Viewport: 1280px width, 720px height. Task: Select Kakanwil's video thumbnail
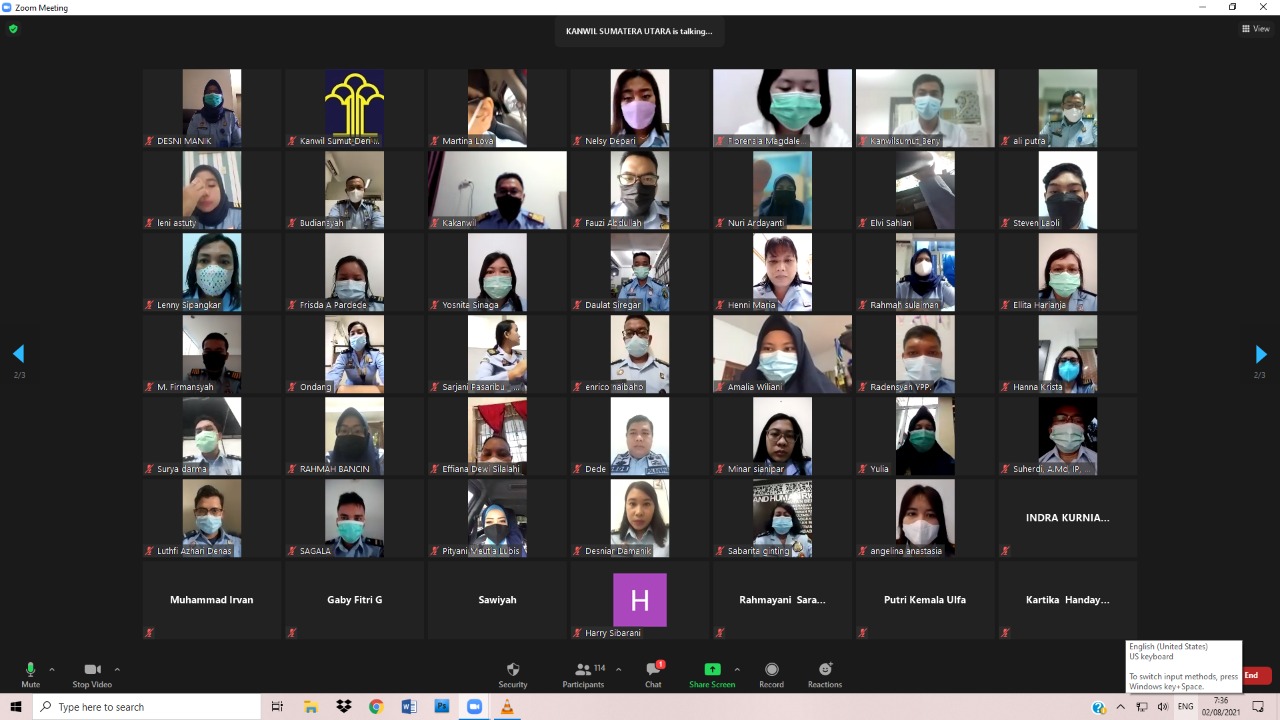point(497,190)
